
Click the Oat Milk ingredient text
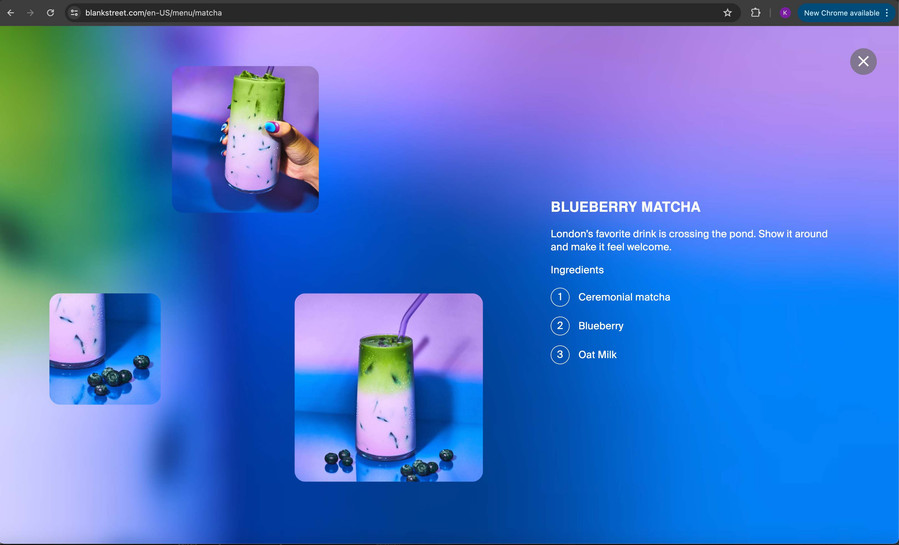[597, 355]
